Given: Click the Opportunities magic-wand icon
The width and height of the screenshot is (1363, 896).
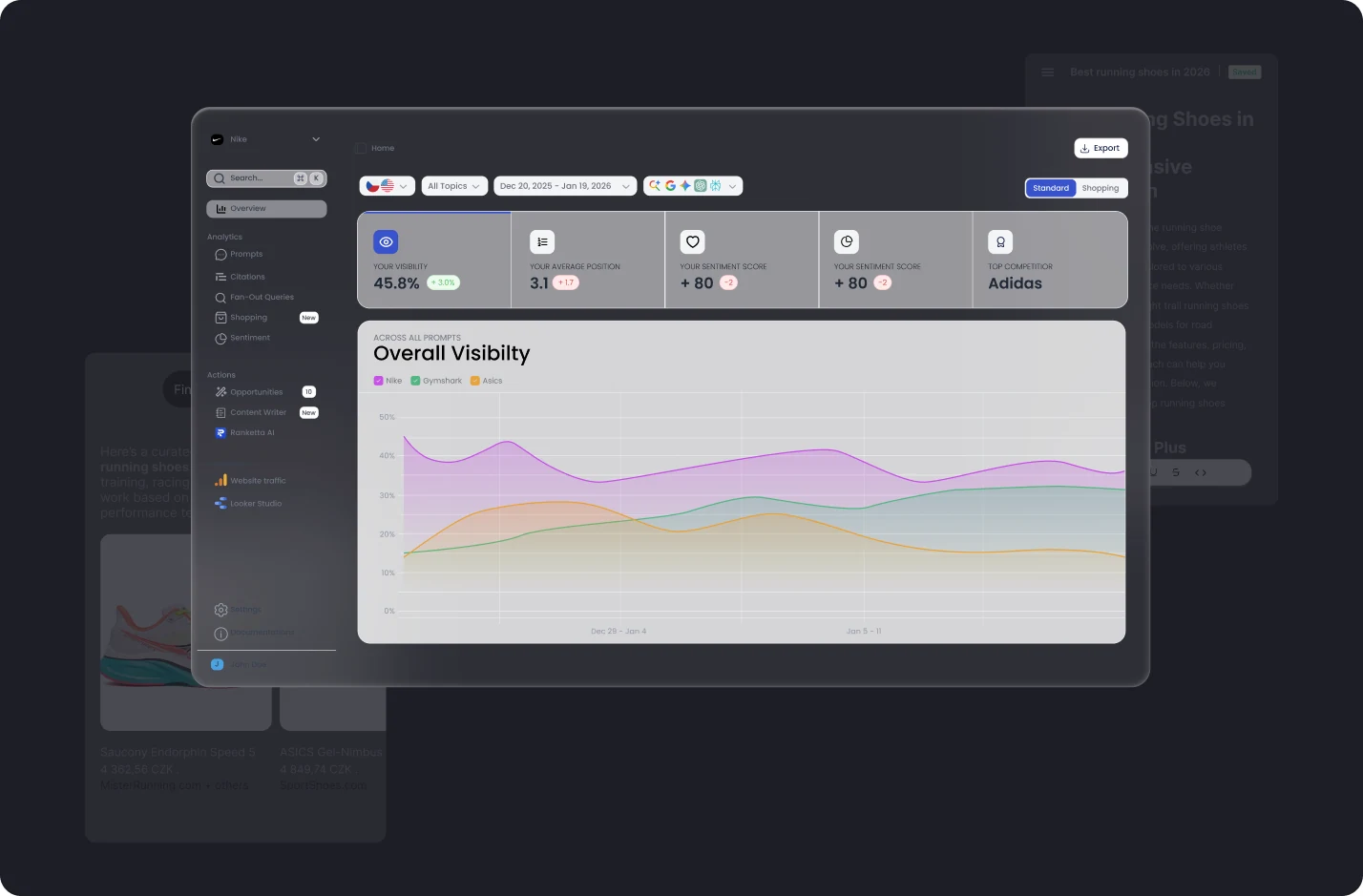Looking at the screenshot, I should click(220, 392).
